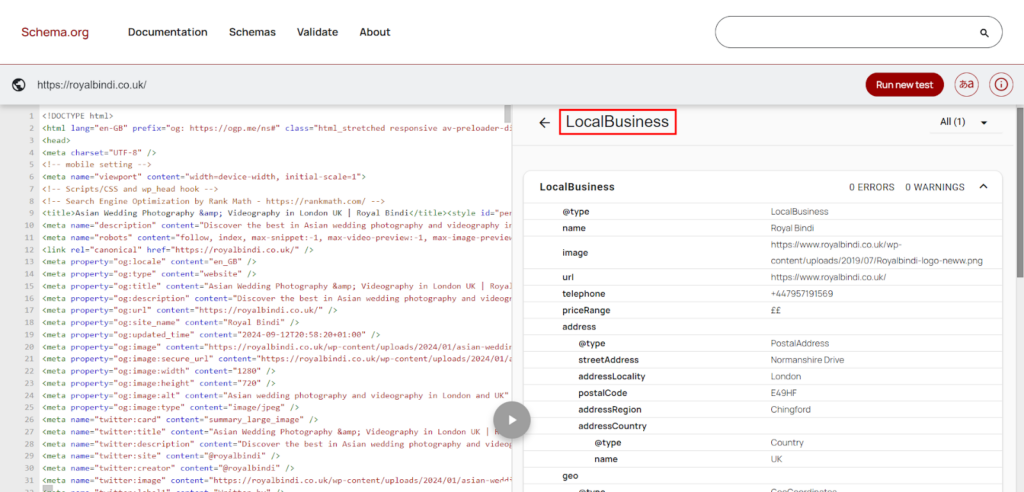1024x492 pixels.
Task: Open the language selector icon
Action: [967, 84]
